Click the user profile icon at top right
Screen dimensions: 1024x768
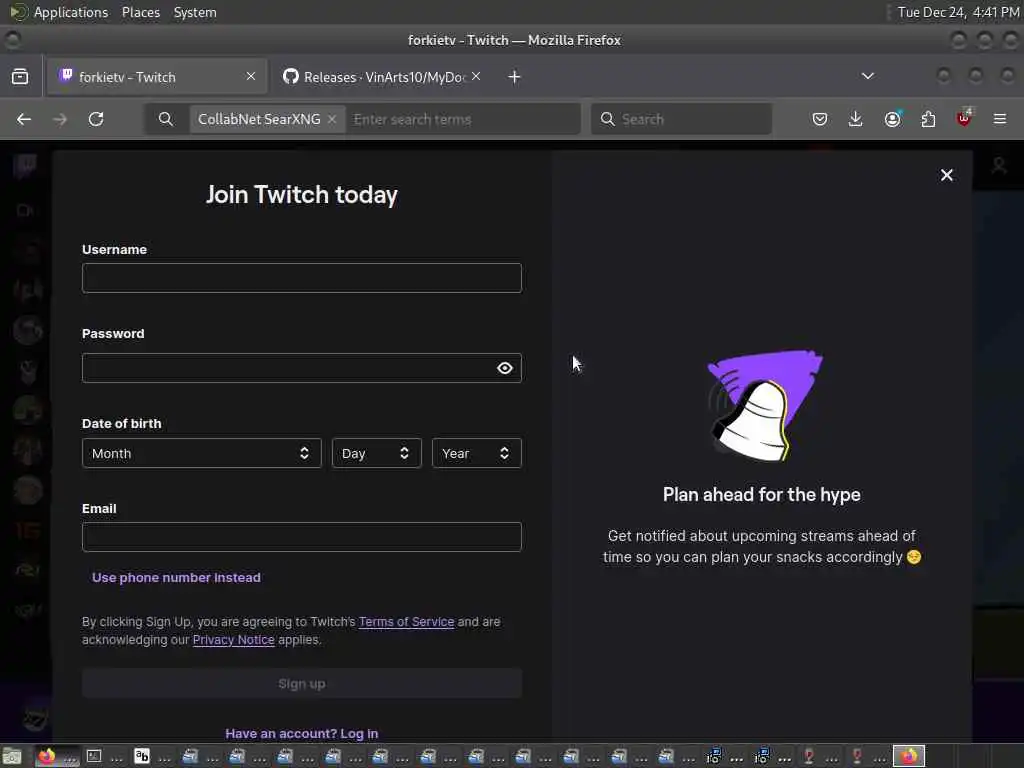pos(999,166)
